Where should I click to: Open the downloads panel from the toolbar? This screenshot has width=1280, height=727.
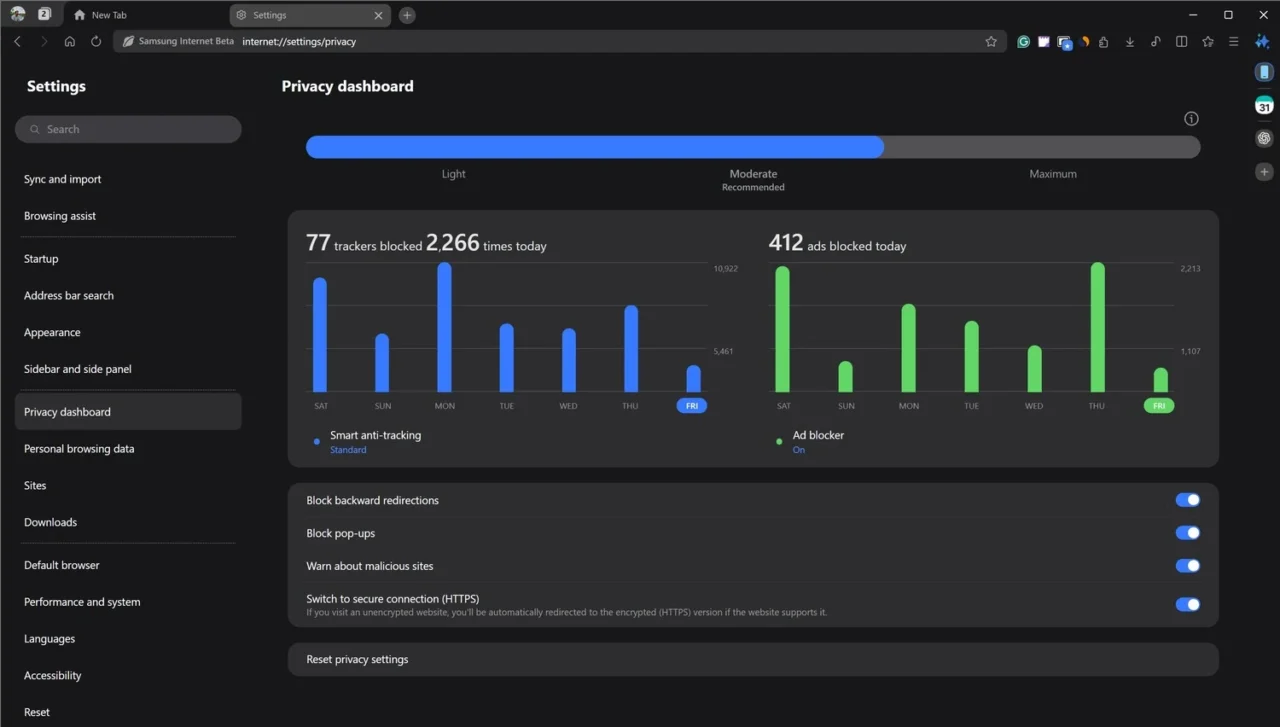1130,41
